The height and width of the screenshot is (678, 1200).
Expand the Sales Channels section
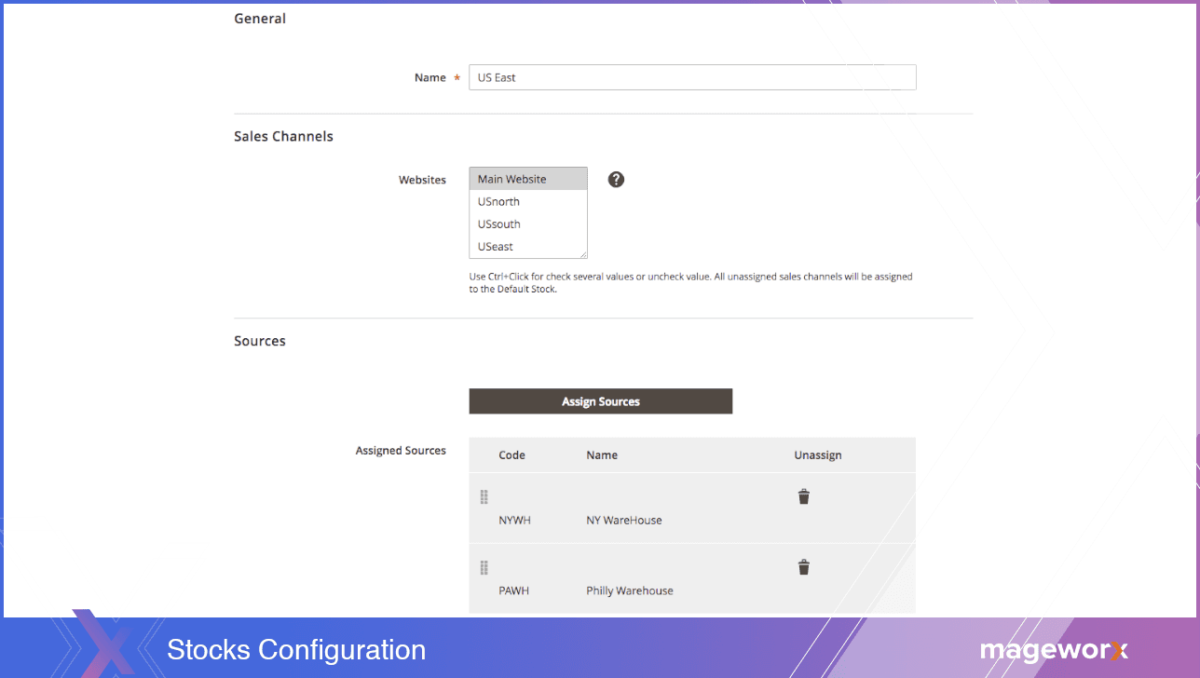pos(283,136)
